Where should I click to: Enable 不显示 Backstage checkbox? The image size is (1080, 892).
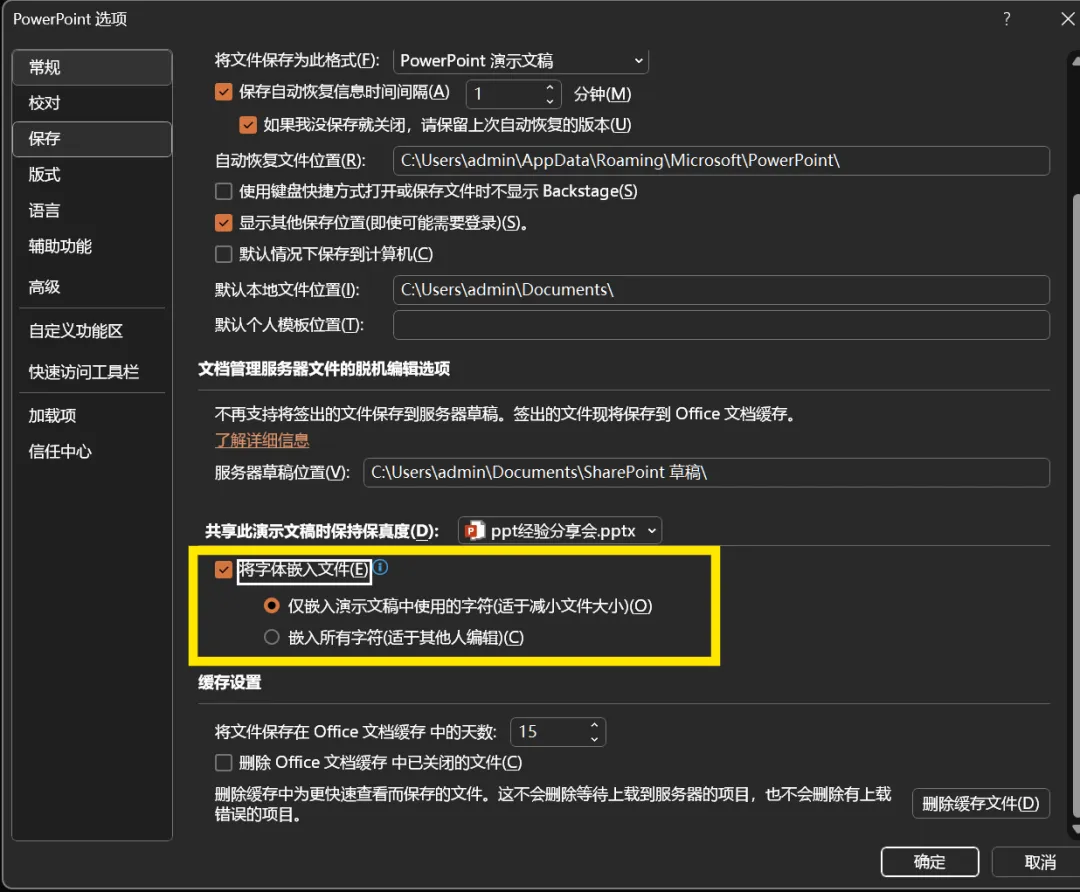coord(224,191)
